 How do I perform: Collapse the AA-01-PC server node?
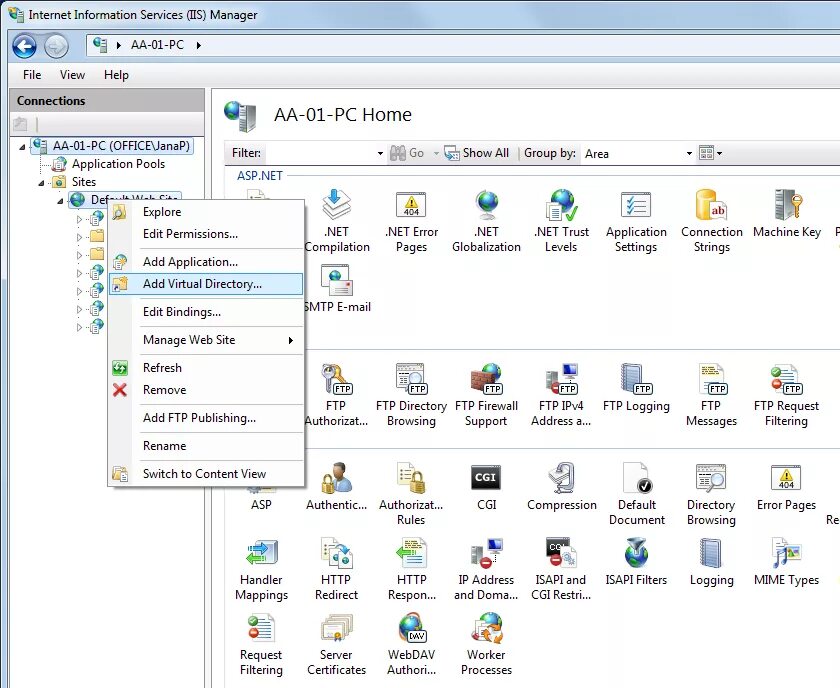click(x=22, y=147)
